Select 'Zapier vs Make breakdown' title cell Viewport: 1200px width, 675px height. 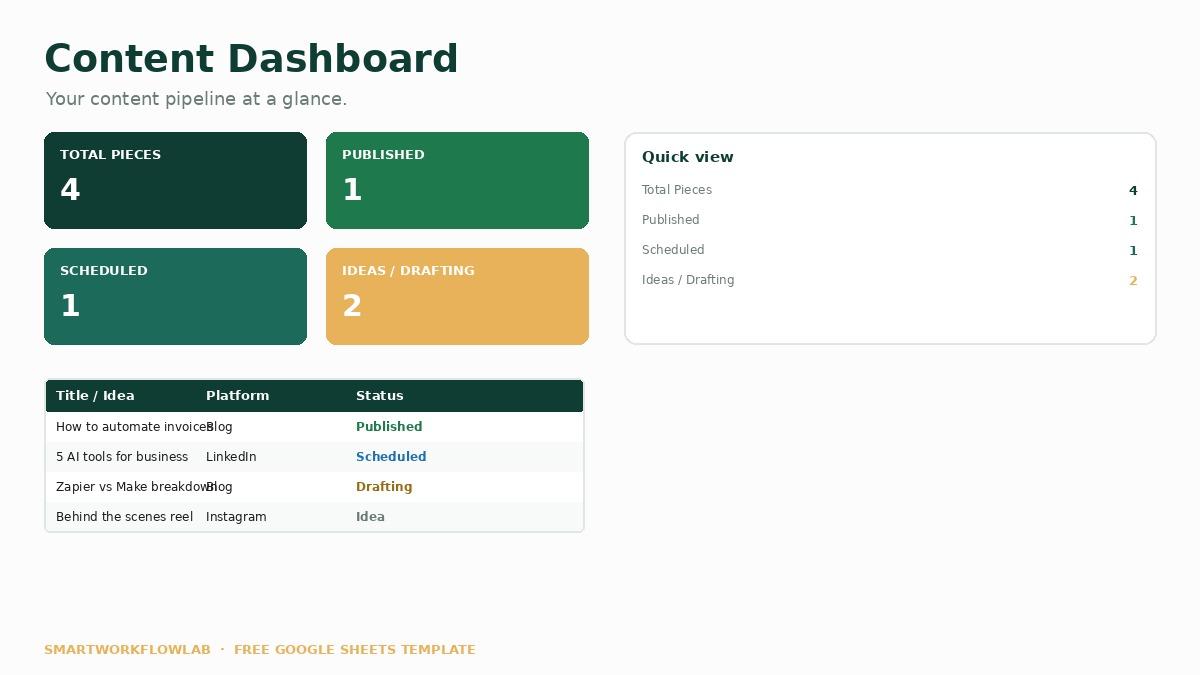coord(136,487)
